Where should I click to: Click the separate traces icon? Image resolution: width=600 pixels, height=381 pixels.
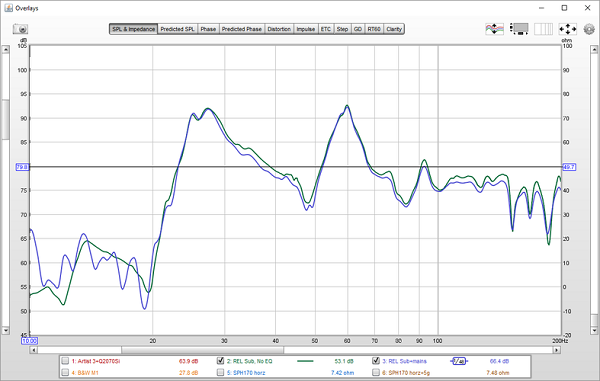coord(494,29)
